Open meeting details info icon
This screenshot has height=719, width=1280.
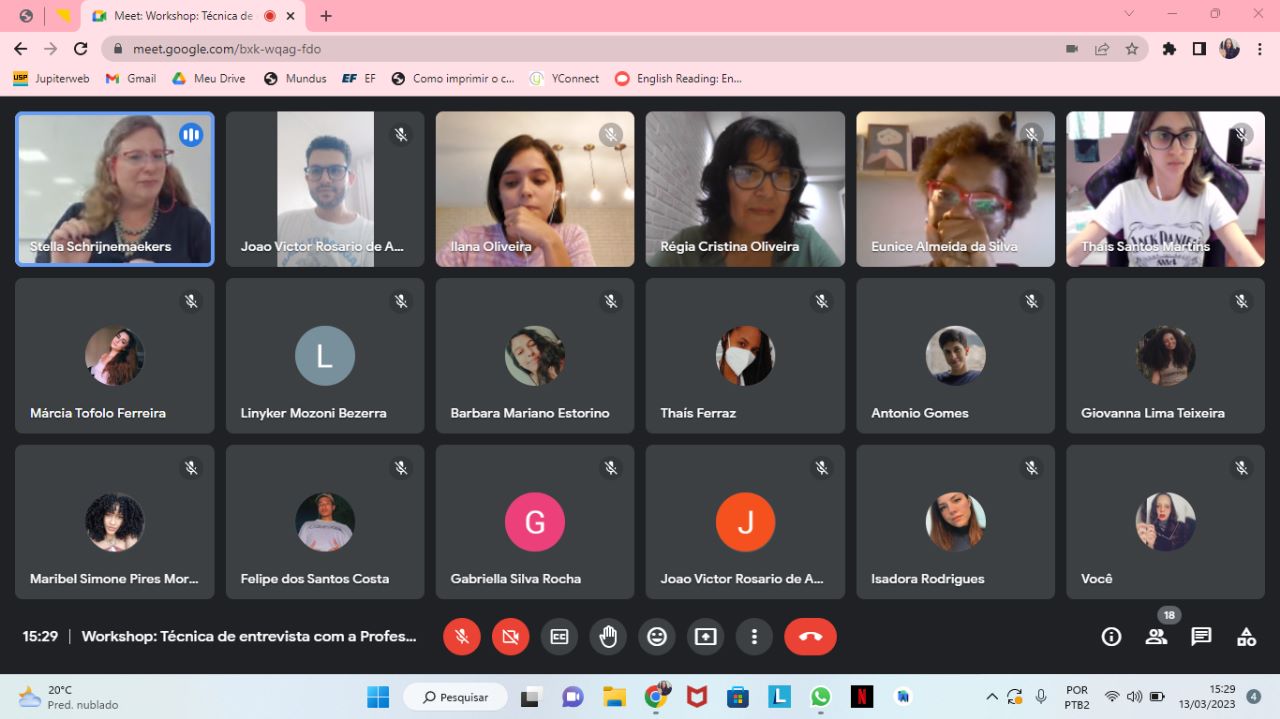tap(1111, 636)
